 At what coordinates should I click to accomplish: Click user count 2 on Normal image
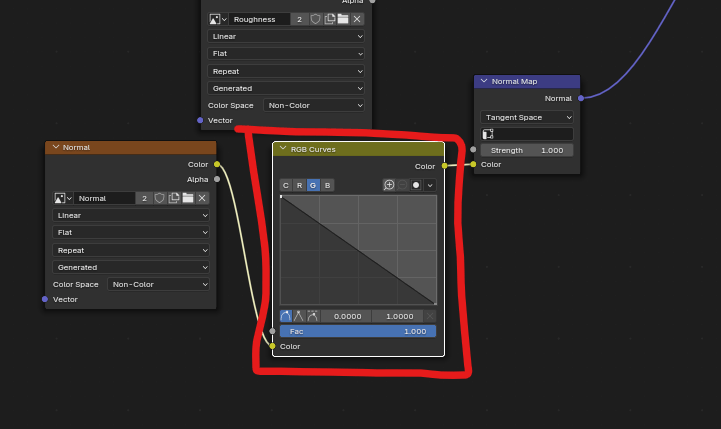(144, 198)
